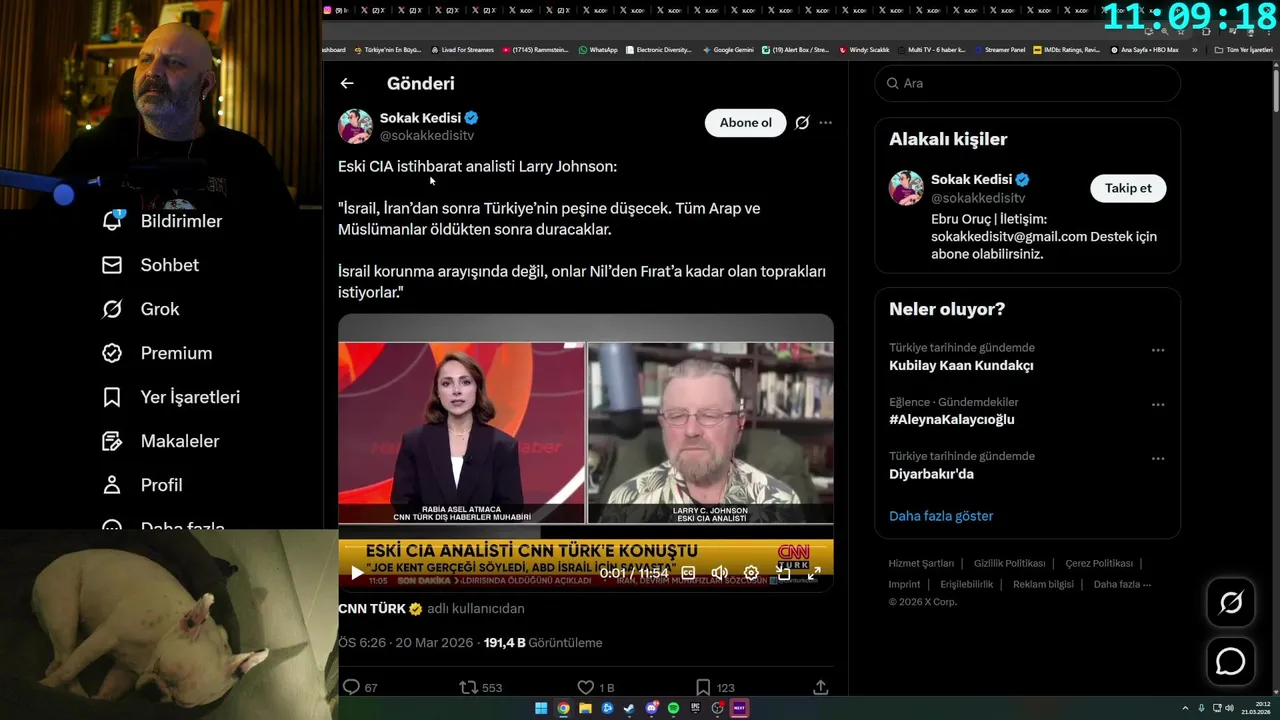The width and height of the screenshot is (1280, 720).
Task: Enter fullscreen on the video
Action: click(x=814, y=573)
